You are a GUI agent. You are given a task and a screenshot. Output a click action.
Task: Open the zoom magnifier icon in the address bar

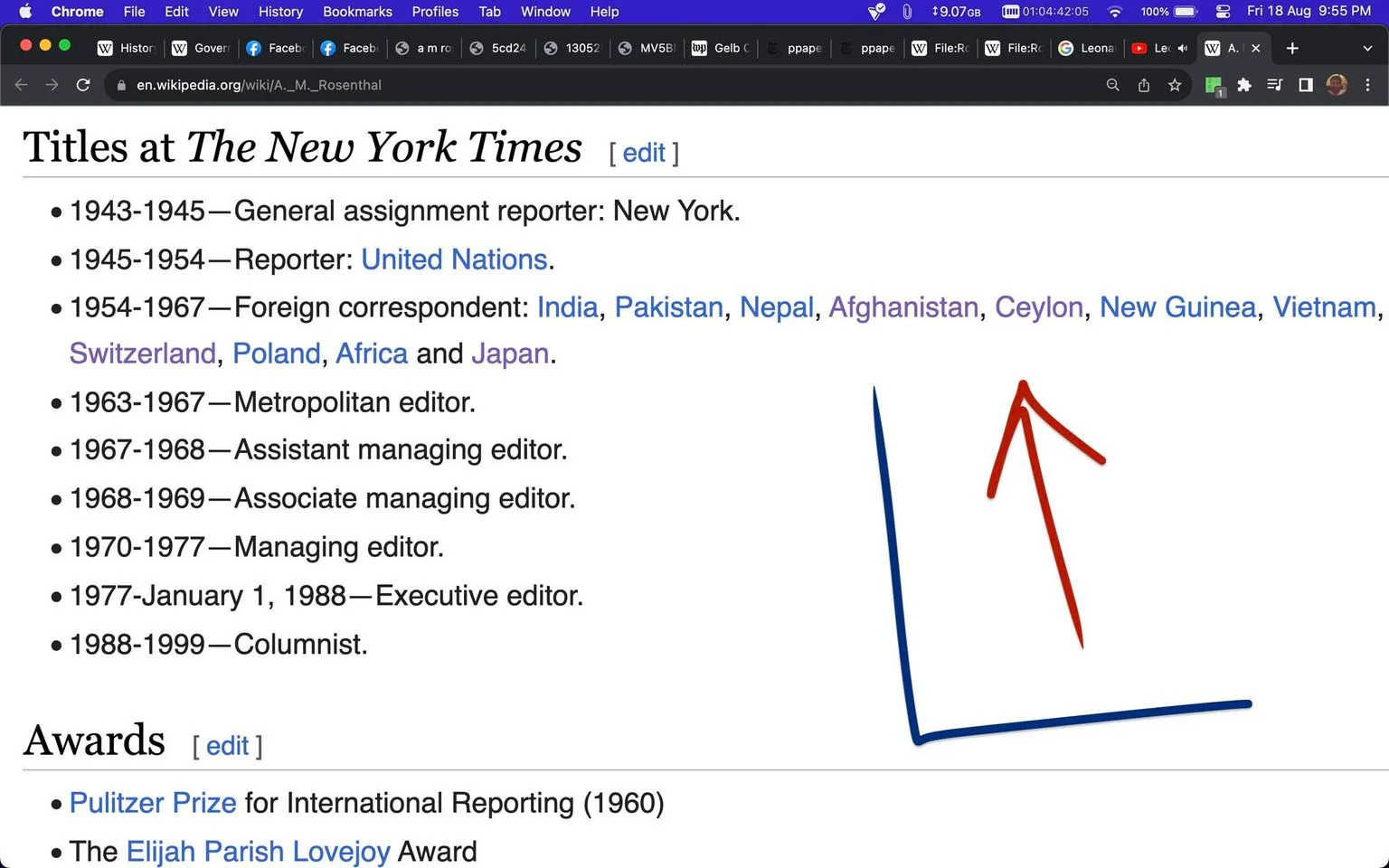[1113, 85]
